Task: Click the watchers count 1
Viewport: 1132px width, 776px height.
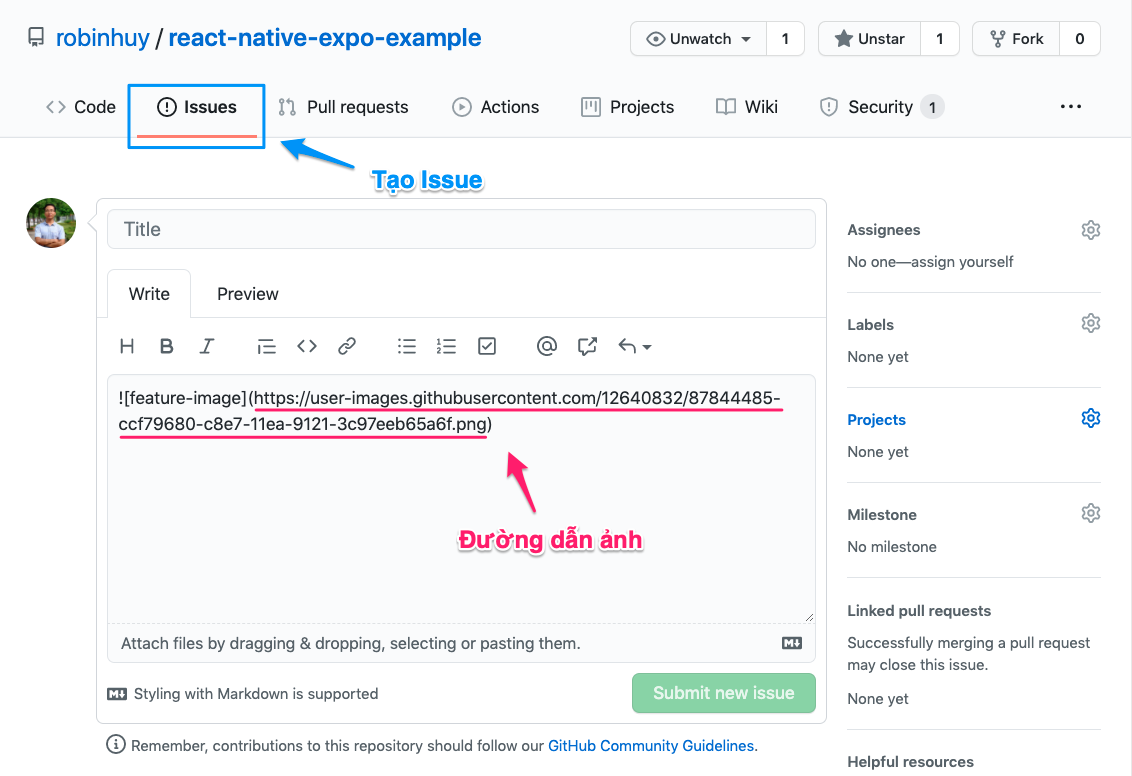Action: pos(785,39)
